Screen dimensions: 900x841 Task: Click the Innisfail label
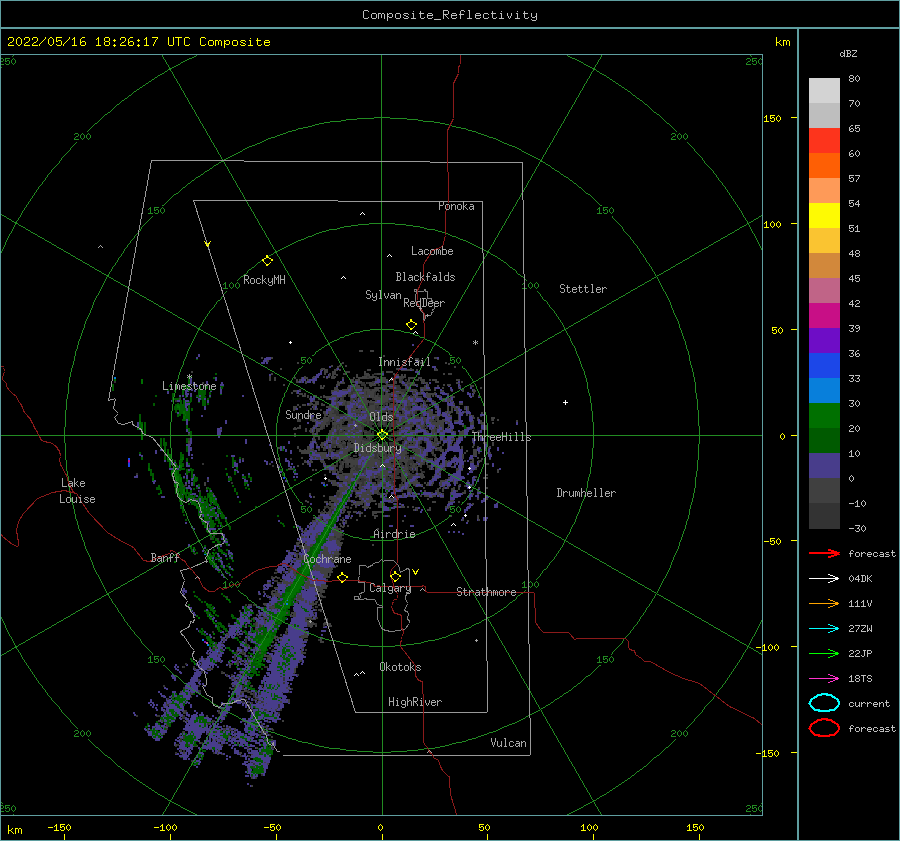click(x=405, y=362)
